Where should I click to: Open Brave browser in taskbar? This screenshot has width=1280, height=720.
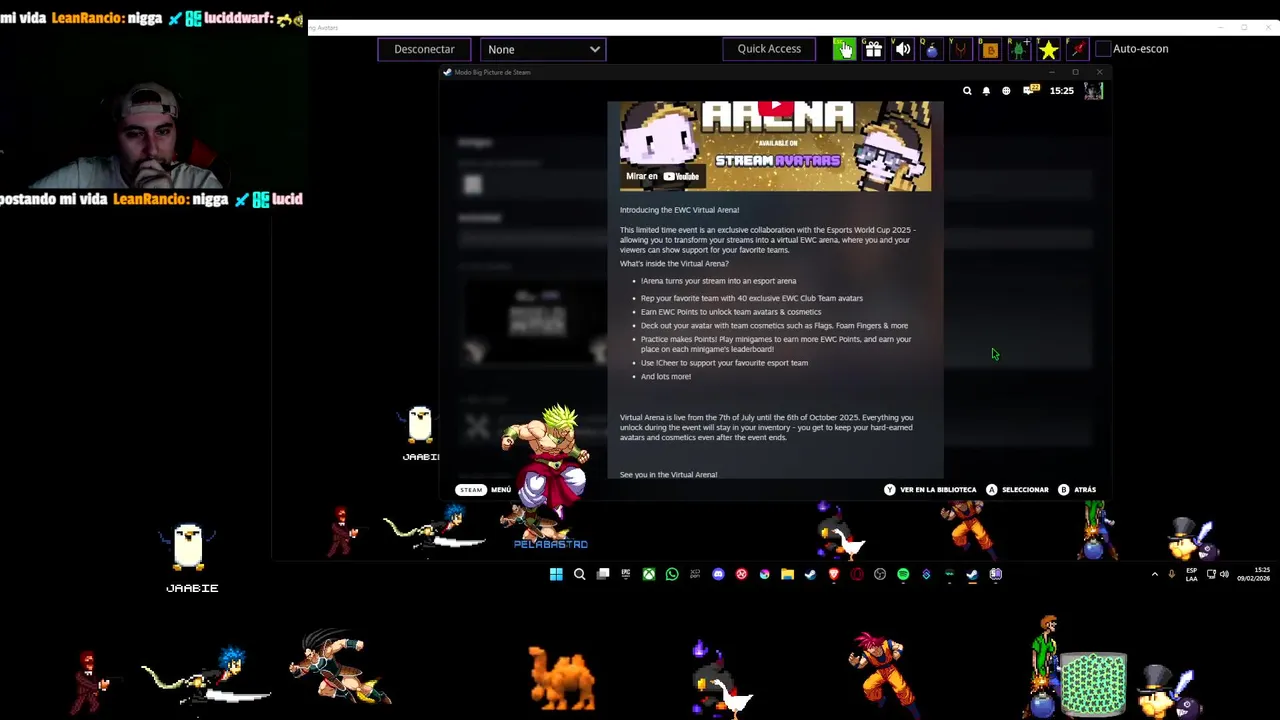[x=834, y=574]
